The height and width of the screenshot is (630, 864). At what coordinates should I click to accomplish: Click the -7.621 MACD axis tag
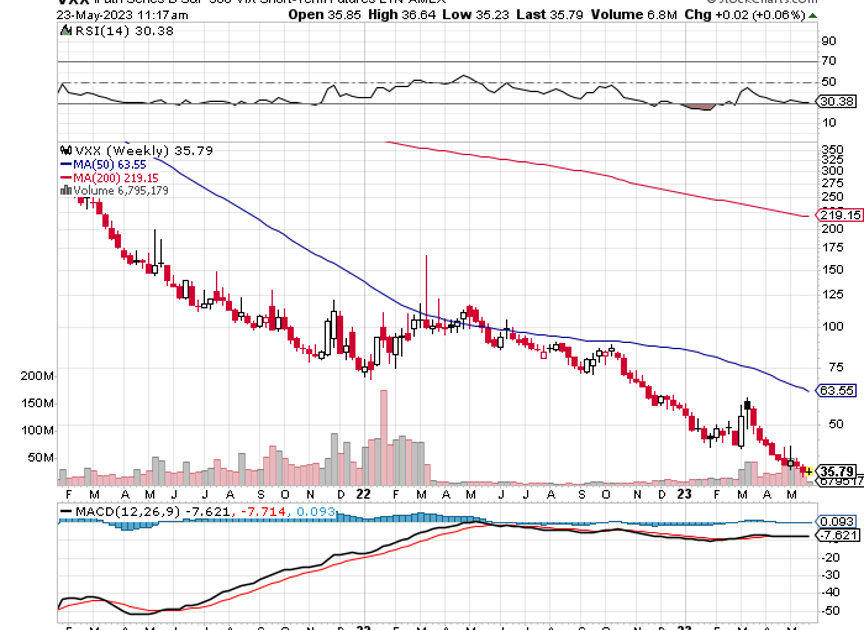point(838,535)
